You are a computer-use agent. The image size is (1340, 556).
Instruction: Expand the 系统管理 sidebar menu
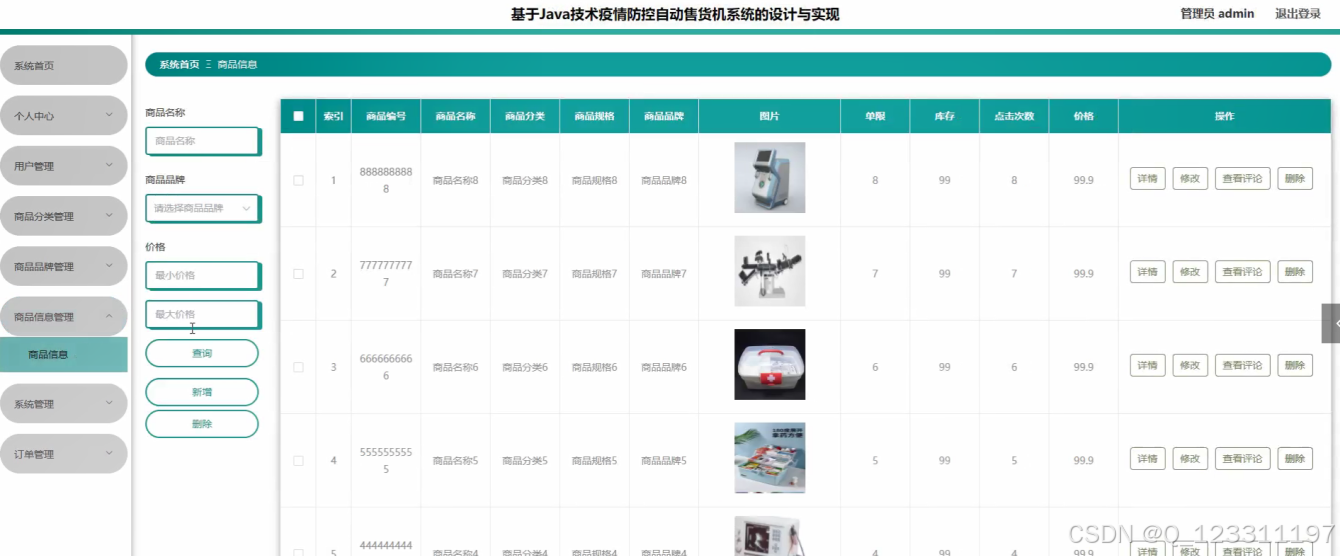[64, 404]
